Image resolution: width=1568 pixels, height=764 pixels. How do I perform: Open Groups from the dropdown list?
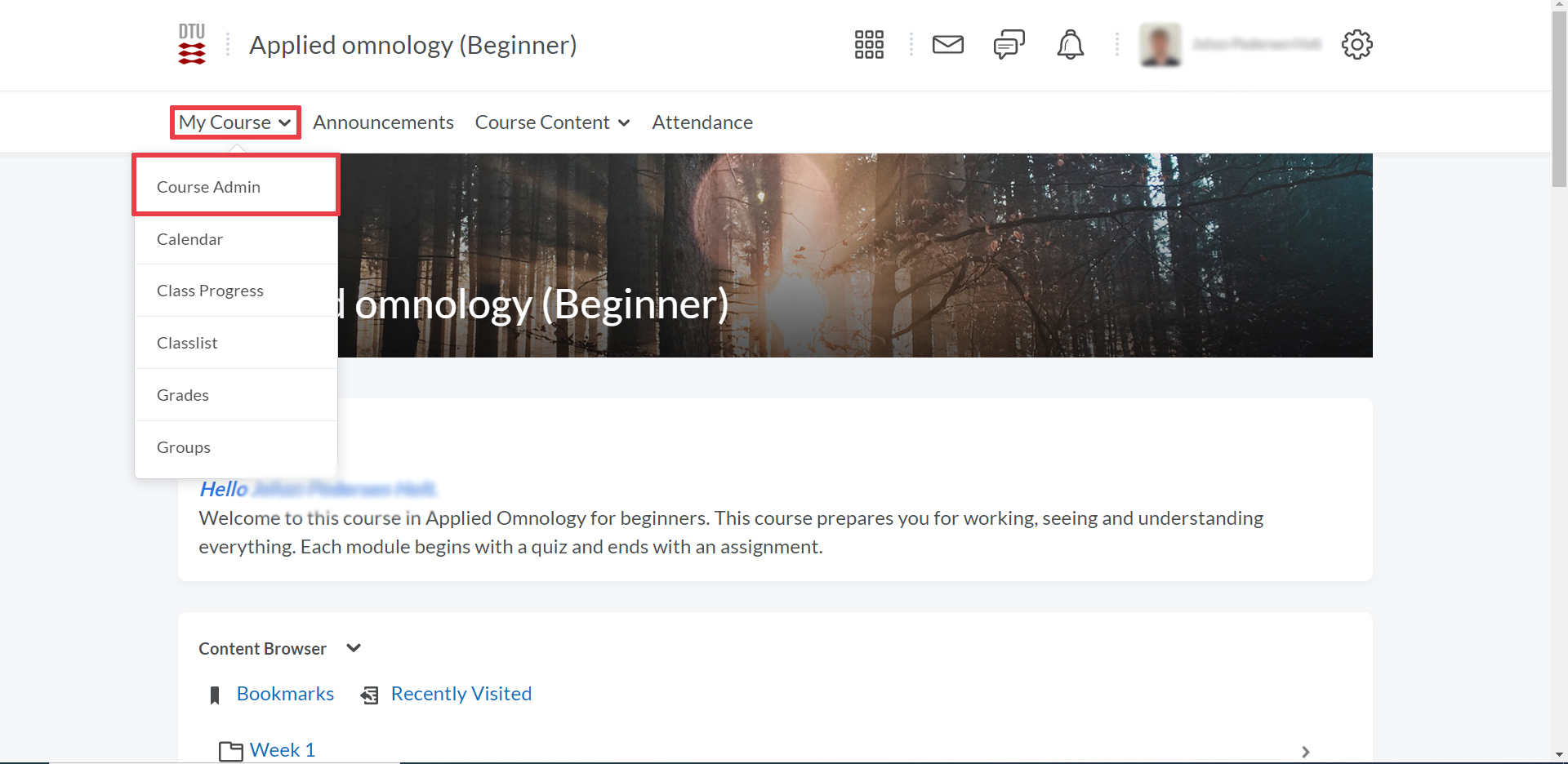click(184, 447)
